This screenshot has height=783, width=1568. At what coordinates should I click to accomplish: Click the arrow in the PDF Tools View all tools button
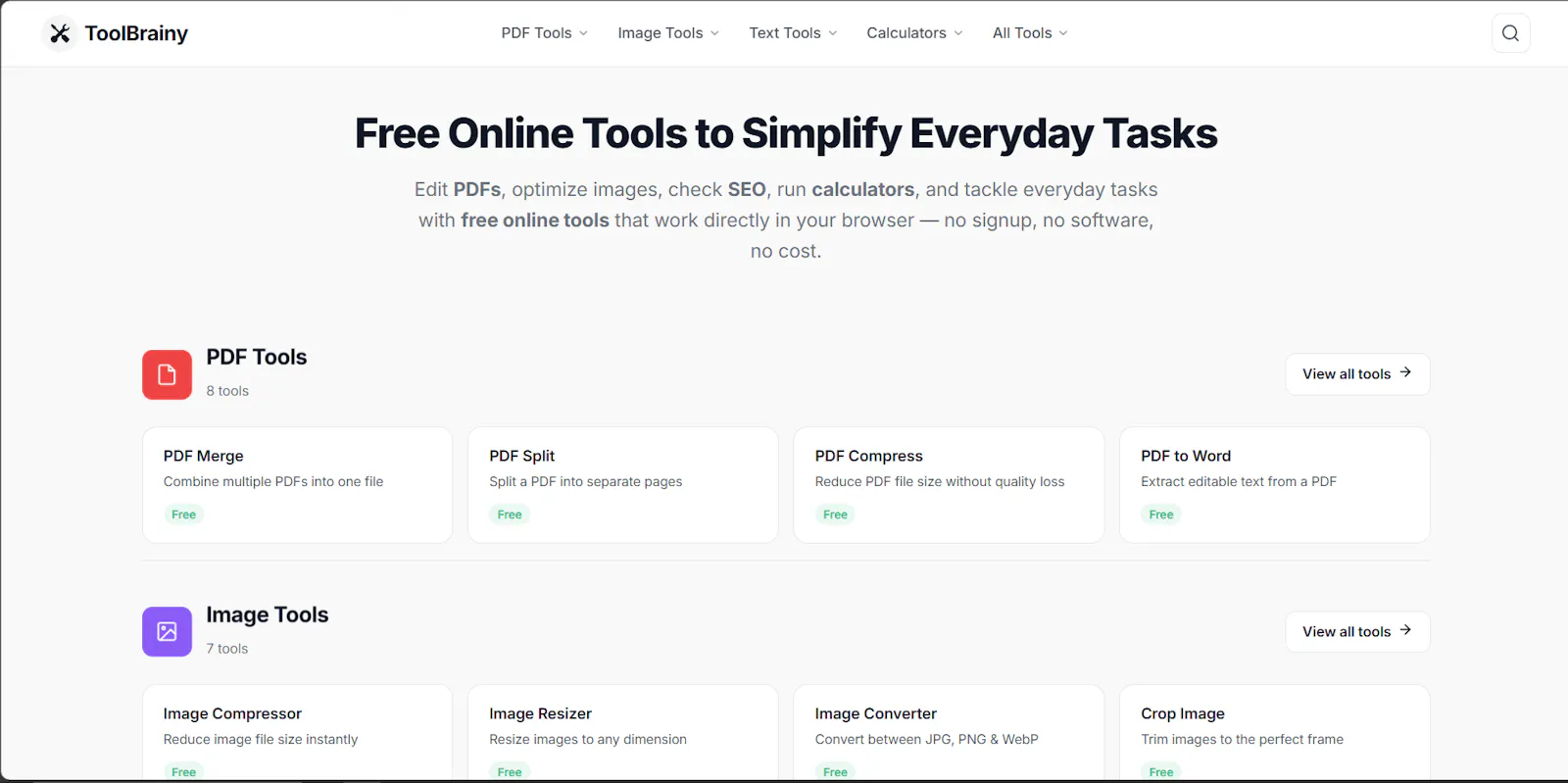[x=1405, y=372]
